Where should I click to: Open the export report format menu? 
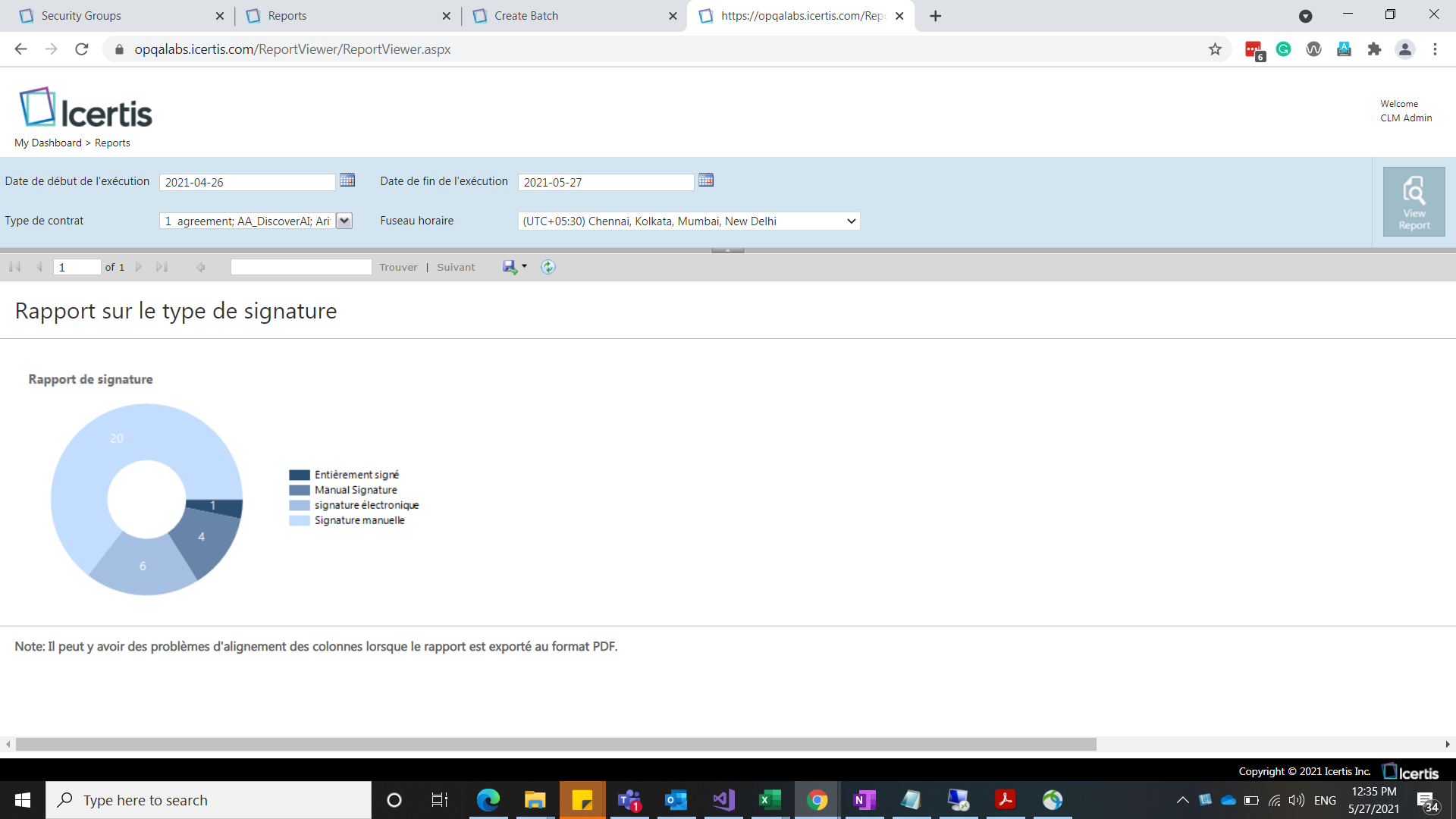point(515,267)
